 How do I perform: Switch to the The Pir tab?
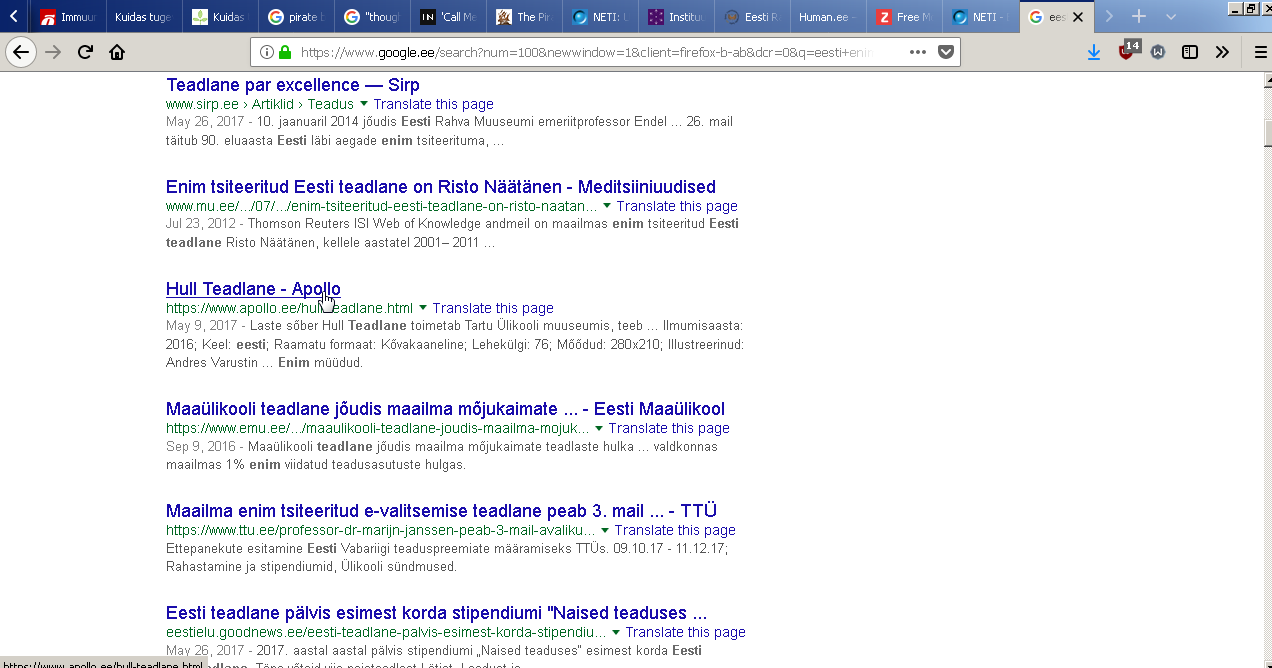click(x=523, y=17)
